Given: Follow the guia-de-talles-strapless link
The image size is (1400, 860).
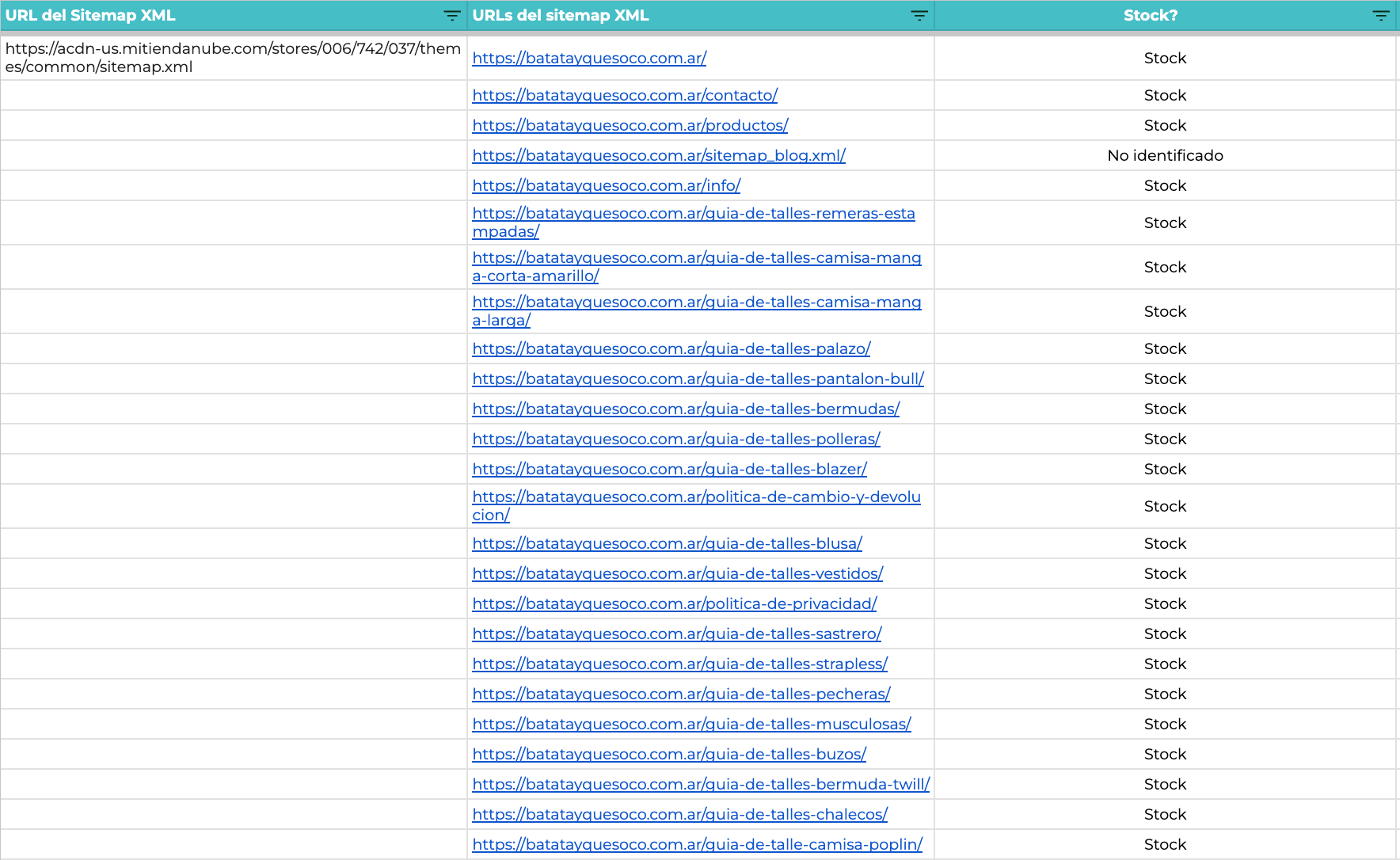Looking at the screenshot, I should pos(680,664).
